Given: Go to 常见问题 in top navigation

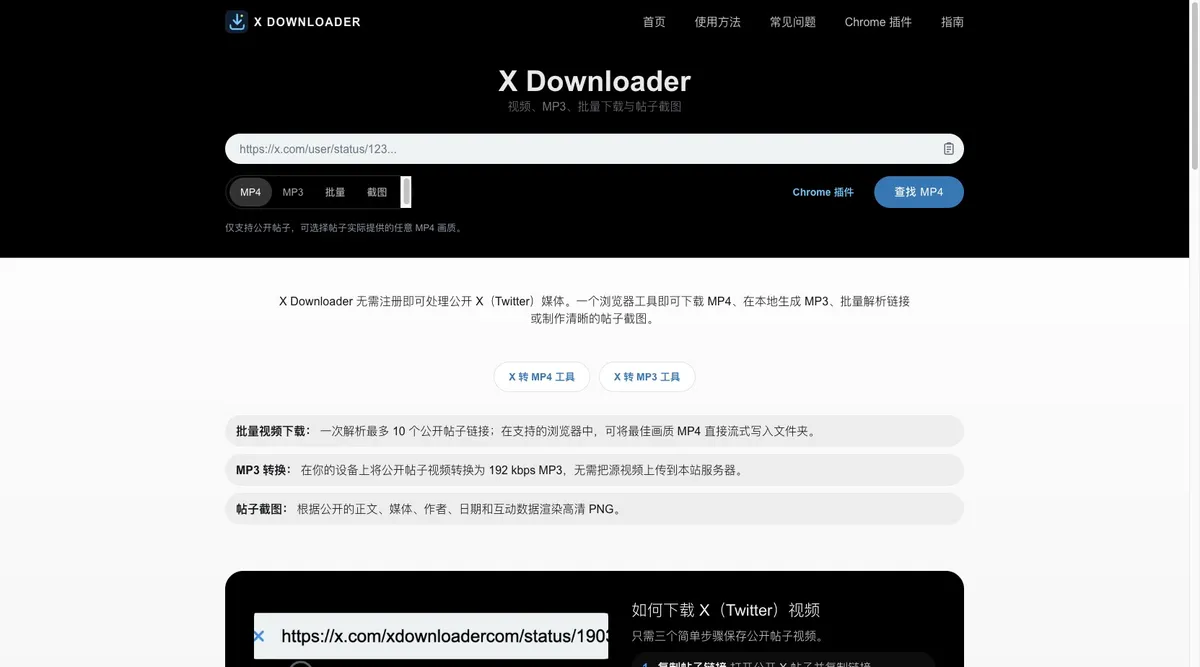Looking at the screenshot, I should tap(793, 22).
